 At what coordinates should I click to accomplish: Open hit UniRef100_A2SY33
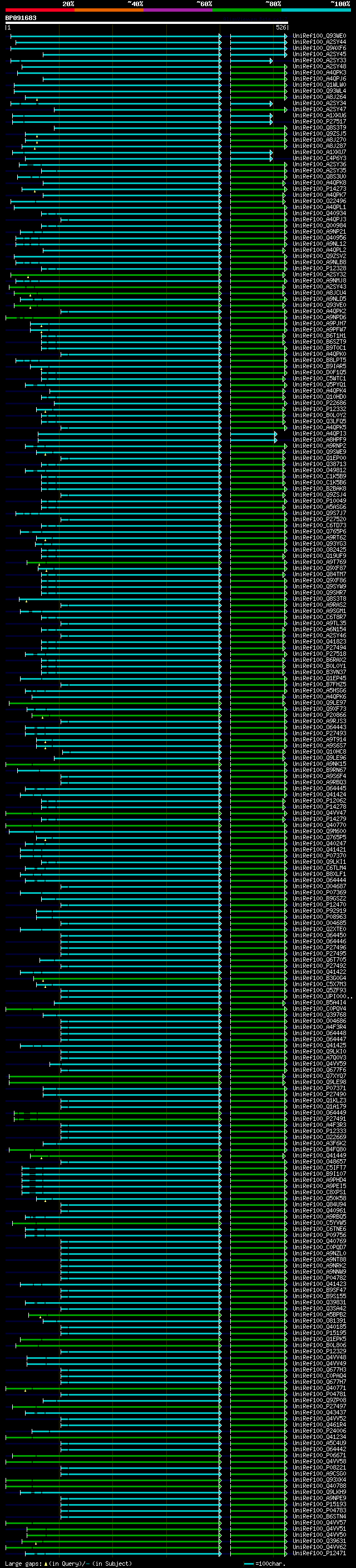coord(319,60)
